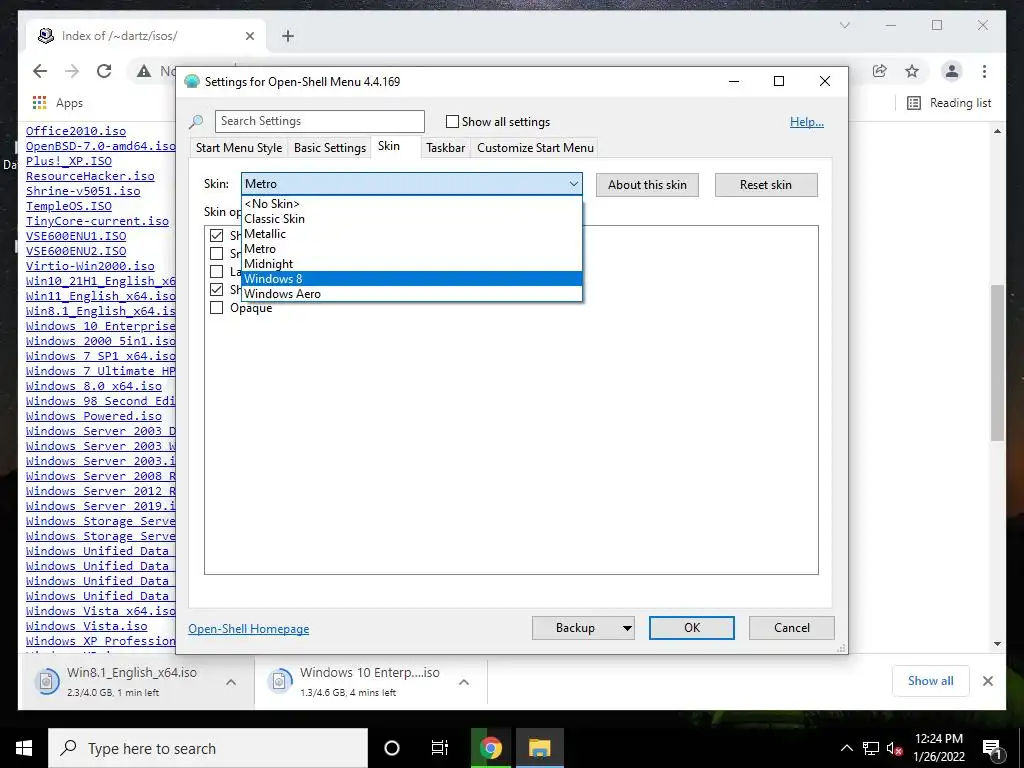Open the Apps shortcut in bookmarks bar
Viewport: 1024px width, 768px height.
pyautogui.click(x=58, y=103)
